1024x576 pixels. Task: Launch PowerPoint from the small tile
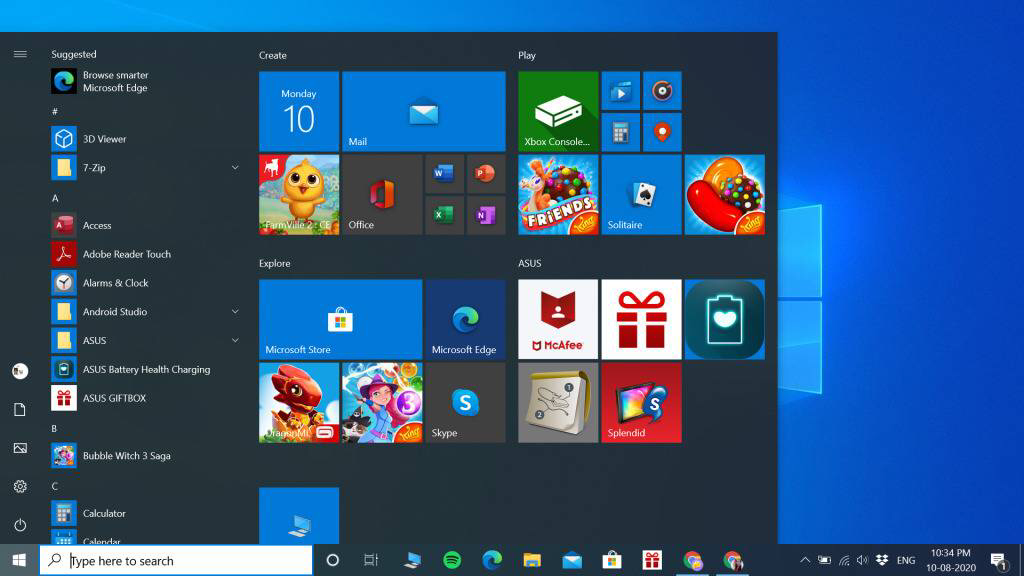[x=485, y=174]
